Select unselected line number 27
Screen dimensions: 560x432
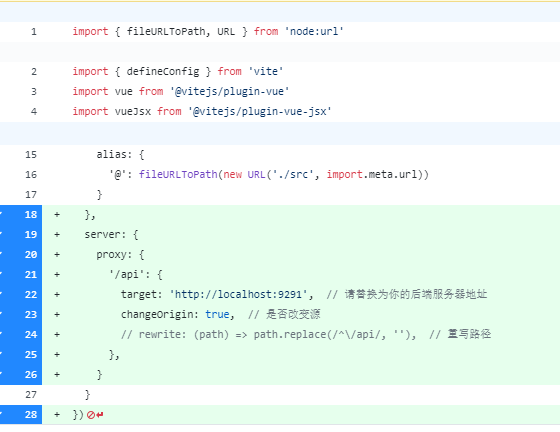click(x=31, y=395)
